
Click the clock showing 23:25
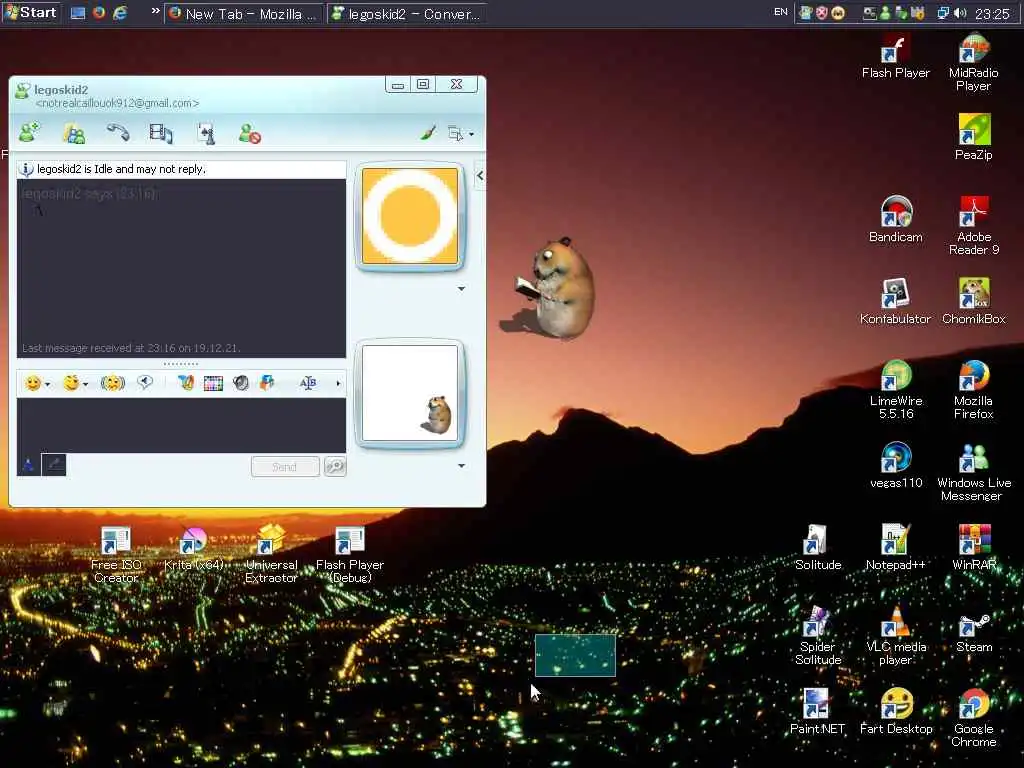[992, 14]
